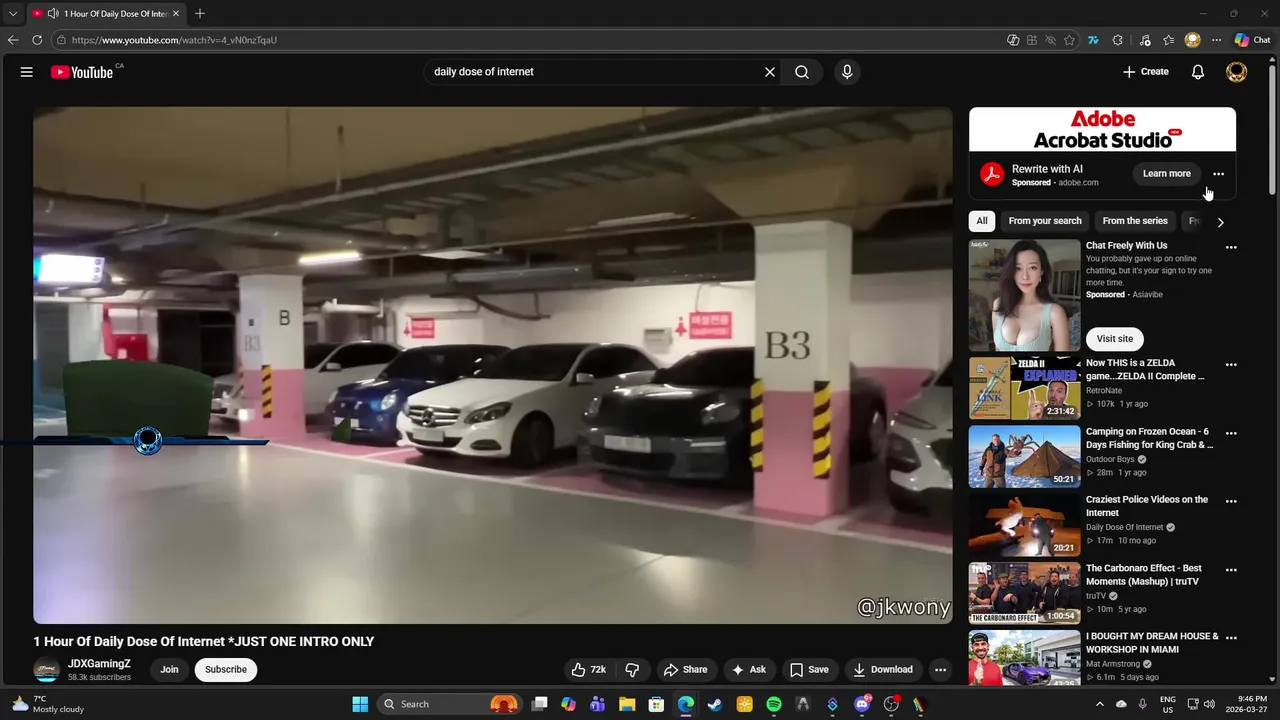Open The Carbonaro Effect video title
The height and width of the screenshot is (720, 1280).
pos(1144,575)
